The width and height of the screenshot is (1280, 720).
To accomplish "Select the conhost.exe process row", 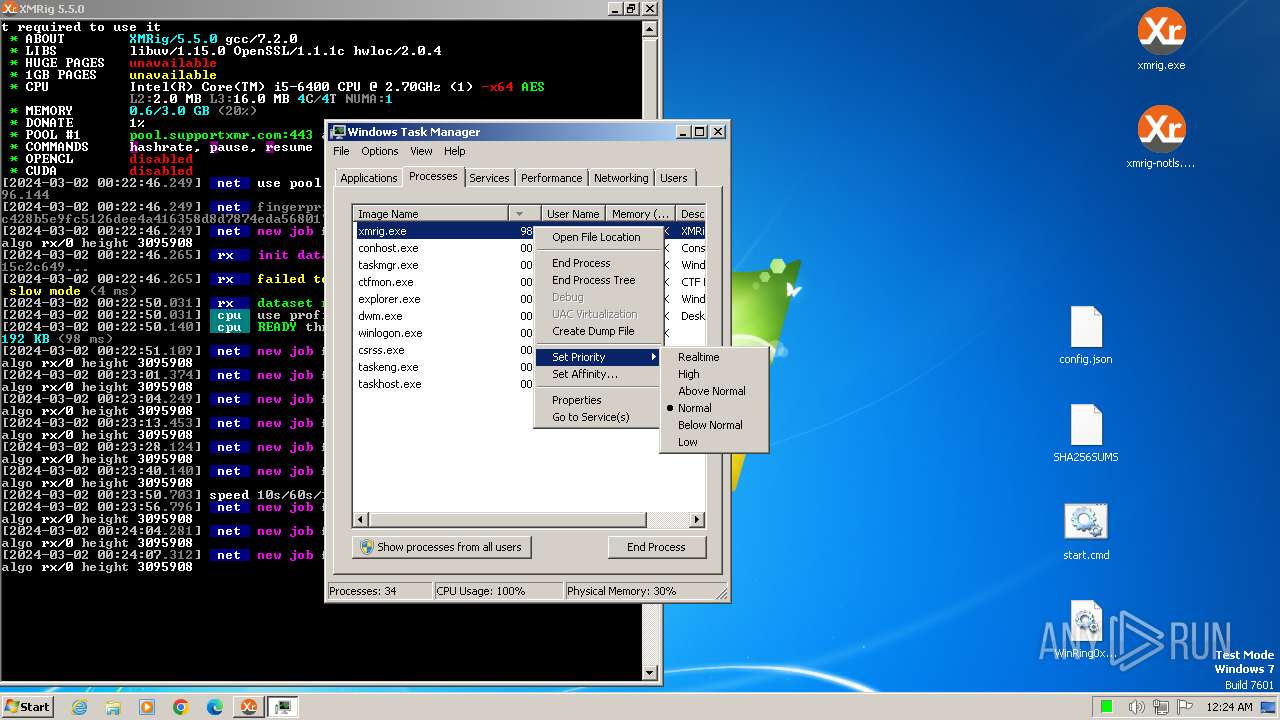I will tap(444, 248).
